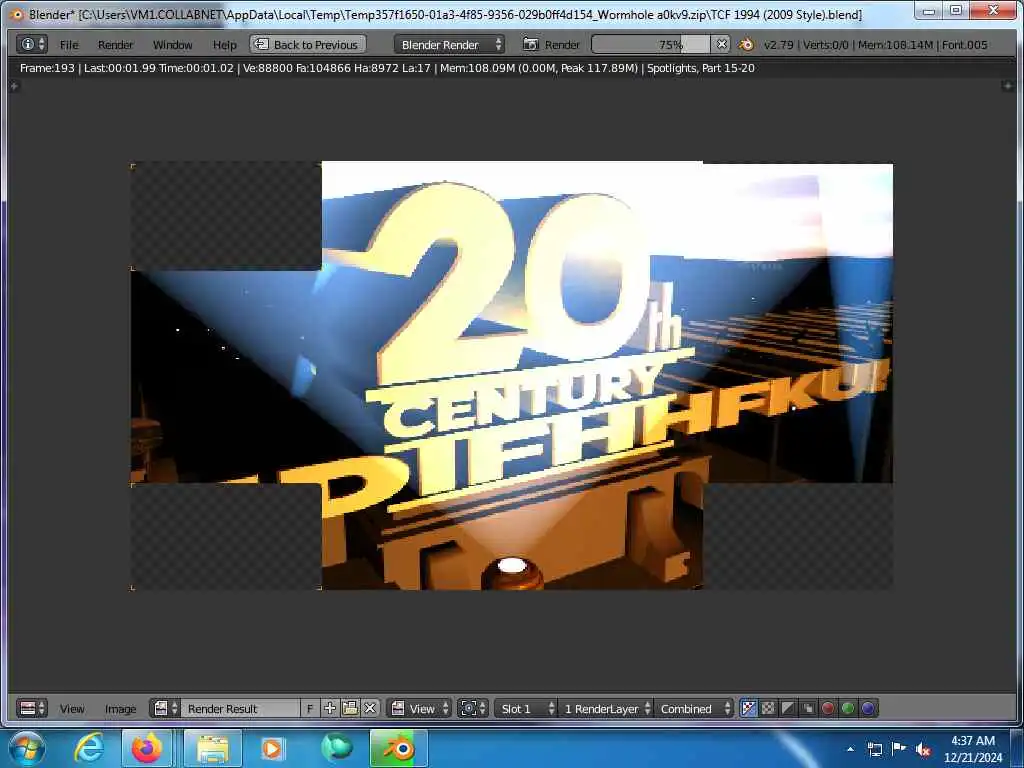The height and width of the screenshot is (768, 1024).
Task: Toggle the fake user F button
Action: [310, 709]
